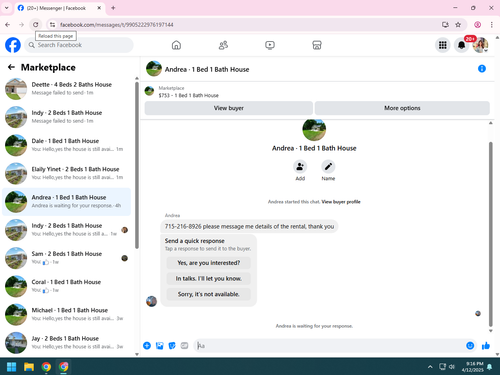This screenshot has width=500, height=375.
Task: Click the conversation list scrollbar
Action: [137, 165]
